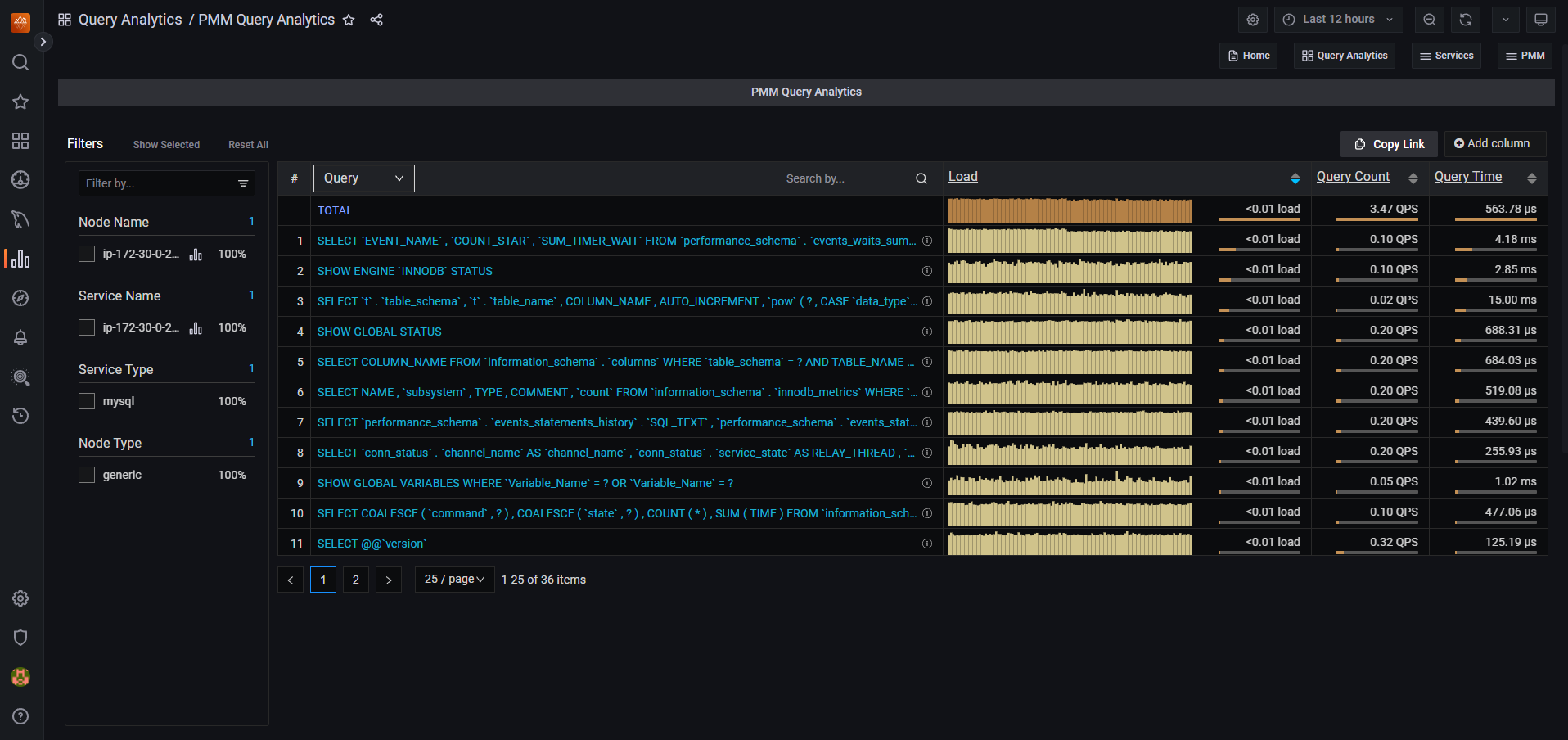Open Help question-mark icon in sidebar

(x=20, y=716)
